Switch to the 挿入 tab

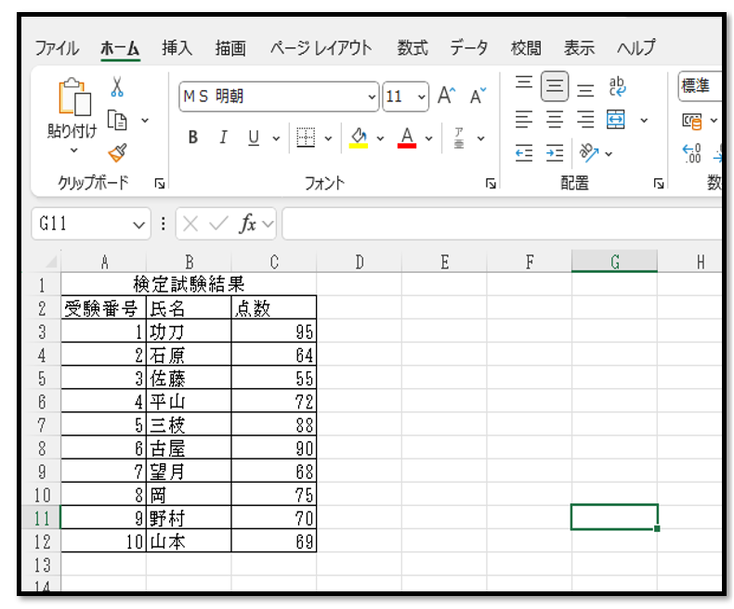click(x=177, y=48)
